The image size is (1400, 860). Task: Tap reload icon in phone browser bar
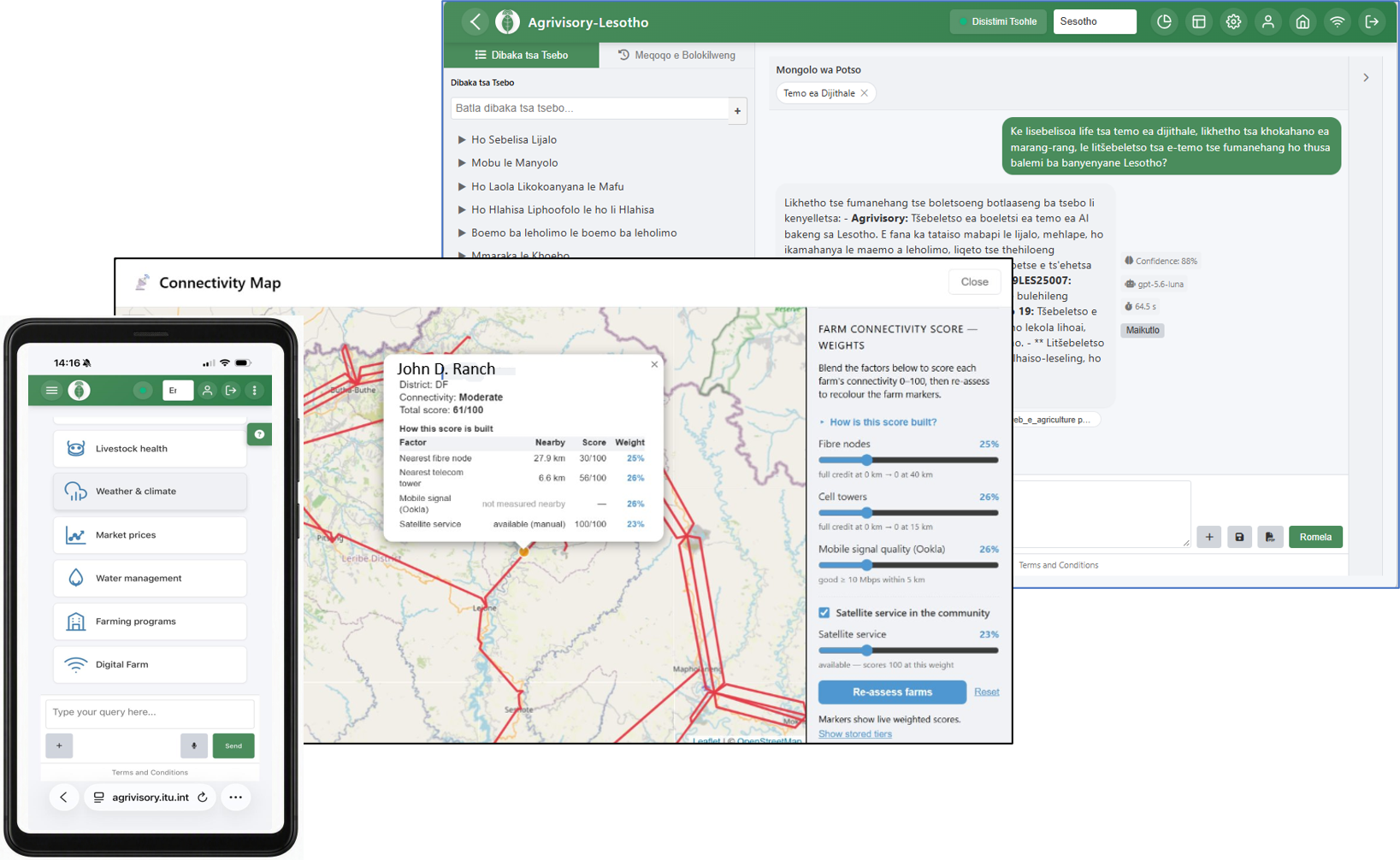point(203,798)
